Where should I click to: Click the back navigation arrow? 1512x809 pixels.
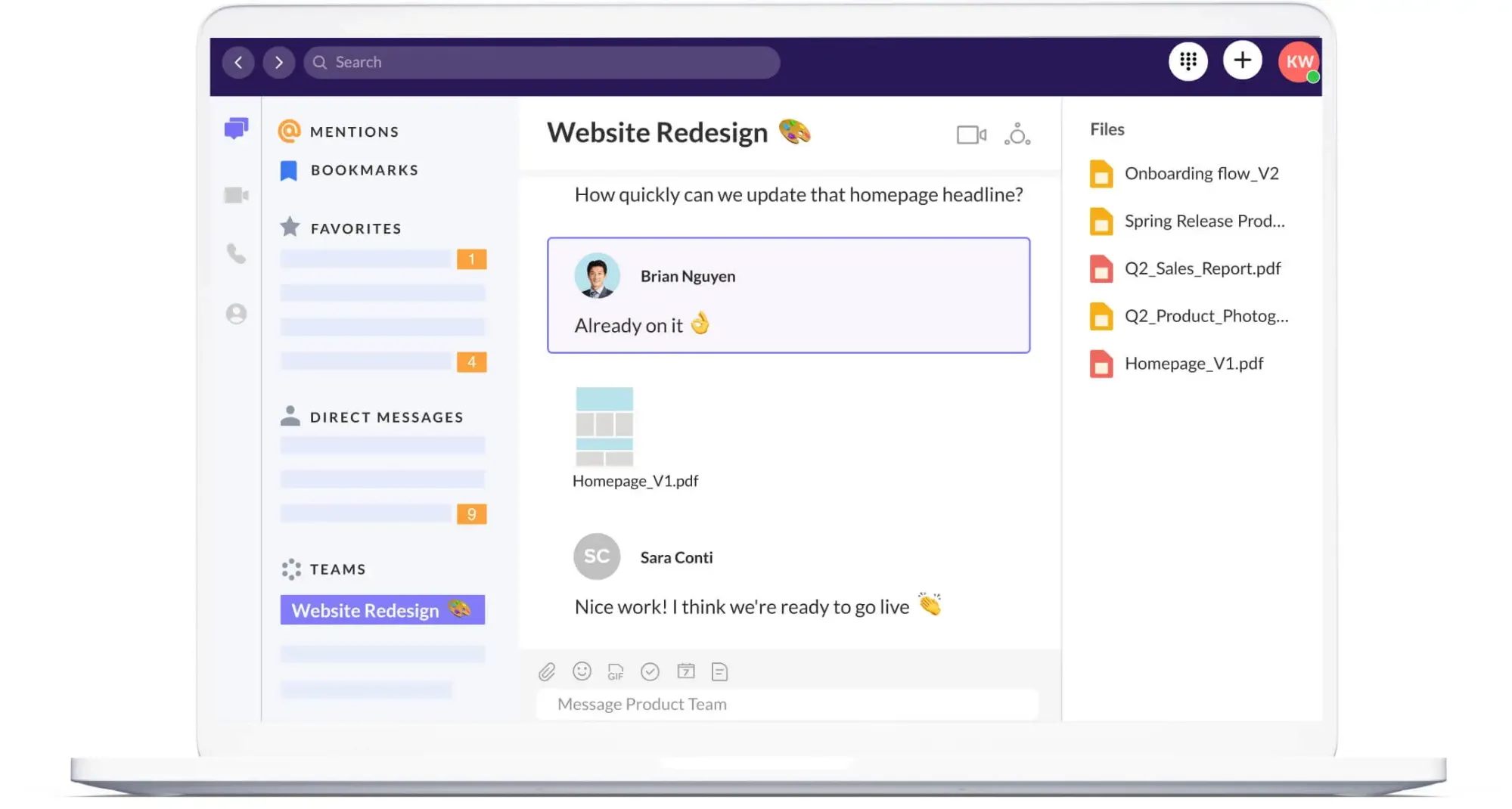coord(238,63)
